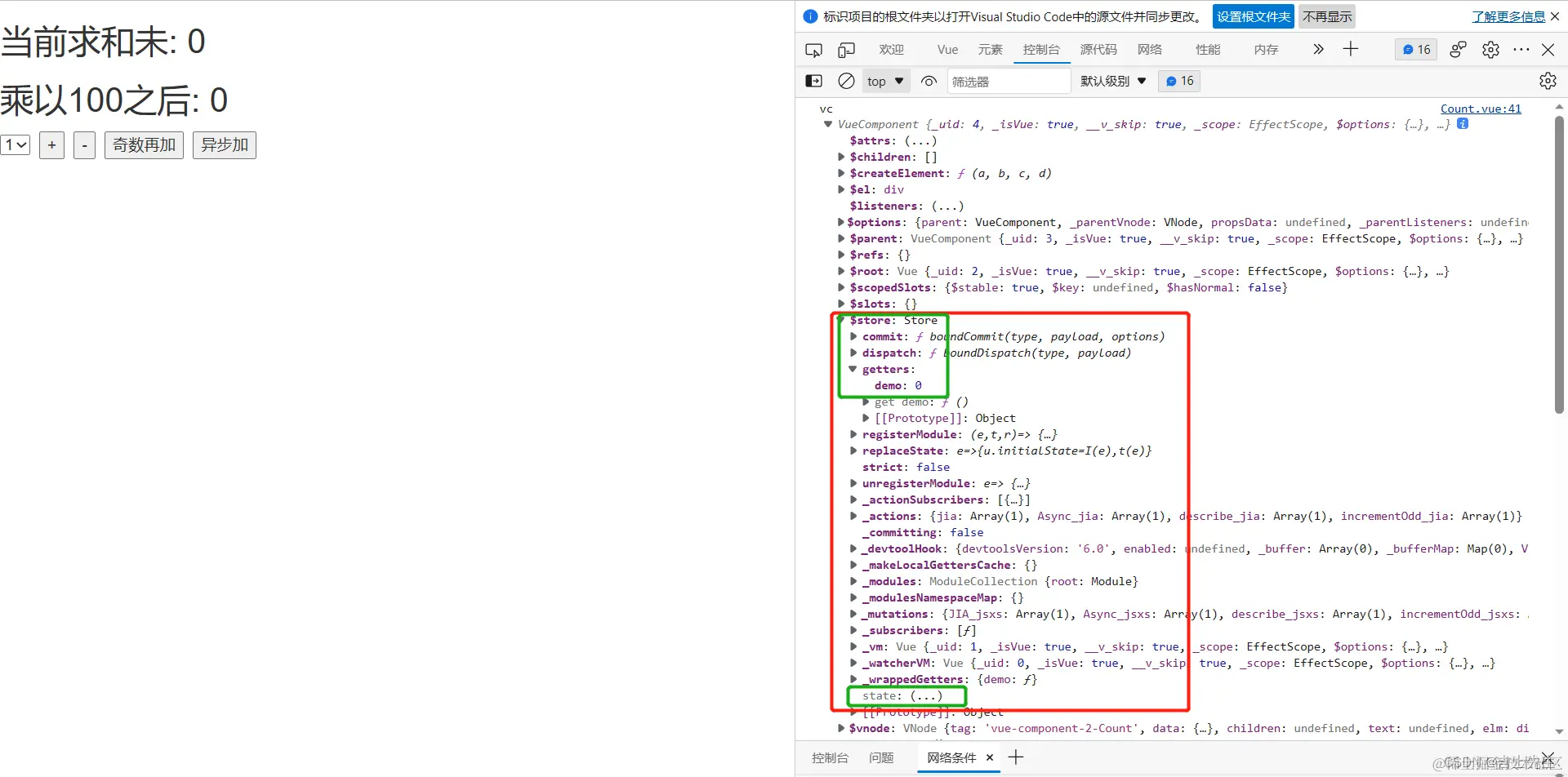Click the 16 messages badge in console toolbar
1568x777 pixels.
[1179, 81]
